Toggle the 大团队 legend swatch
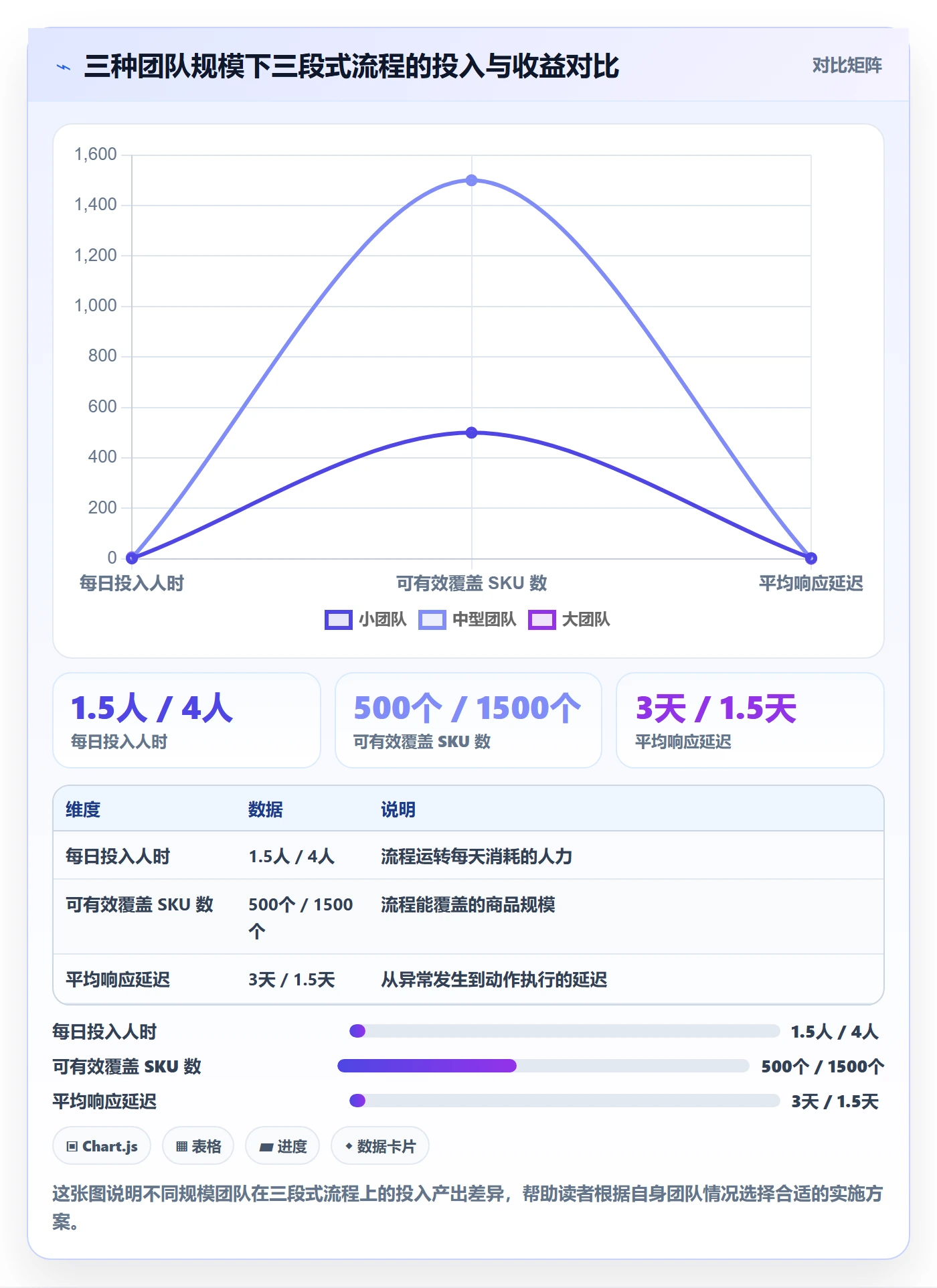 click(542, 620)
